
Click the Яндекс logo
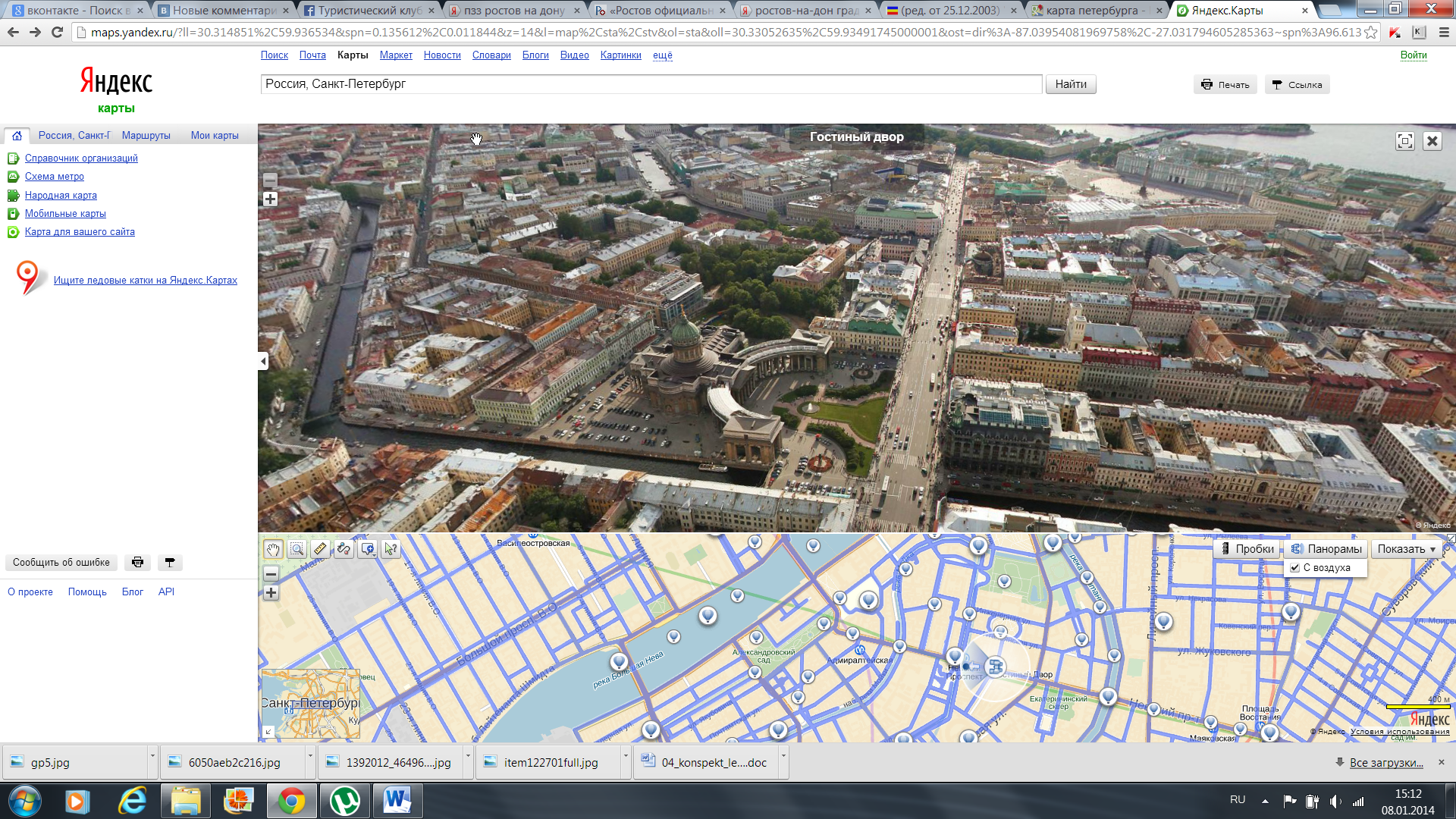pyautogui.click(x=116, y=81)
